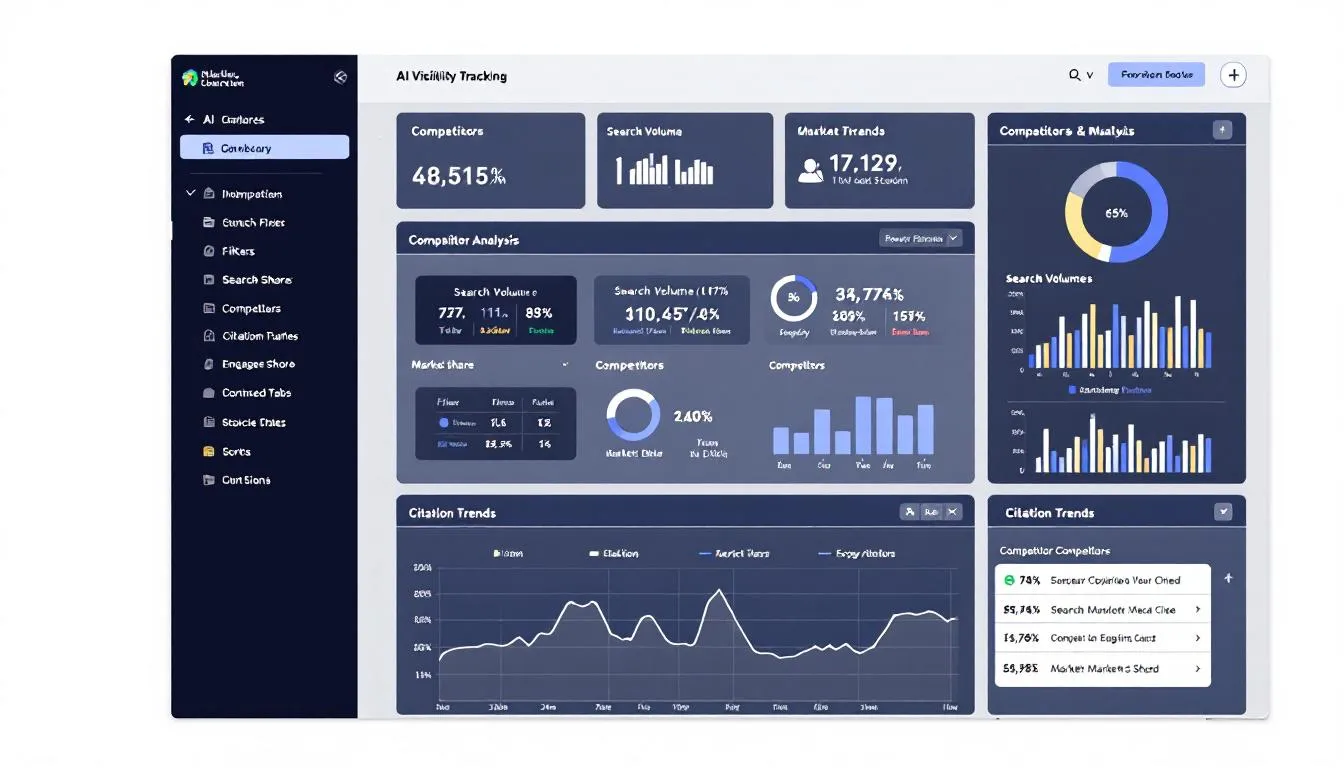Click the blue button next to the search field
Image resolution: width=1344 pixels, height=768 pixels.
pyautogui.click(x=1156, y=74)
